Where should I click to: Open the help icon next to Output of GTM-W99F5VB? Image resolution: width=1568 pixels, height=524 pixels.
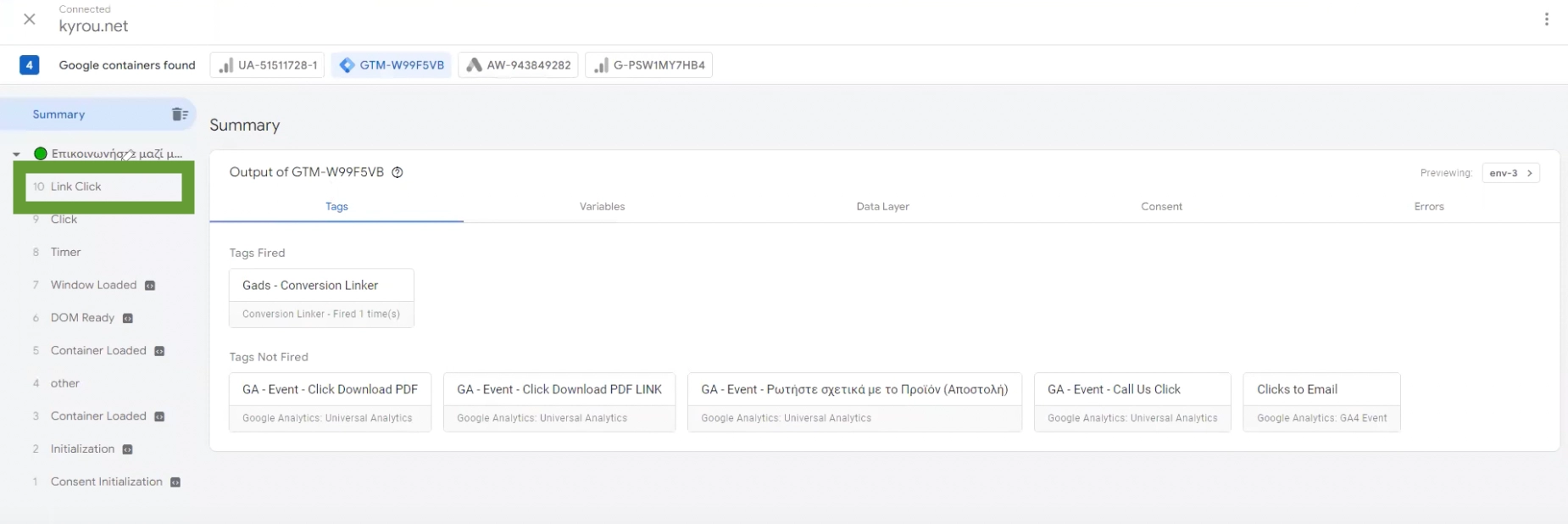point(398,172)
